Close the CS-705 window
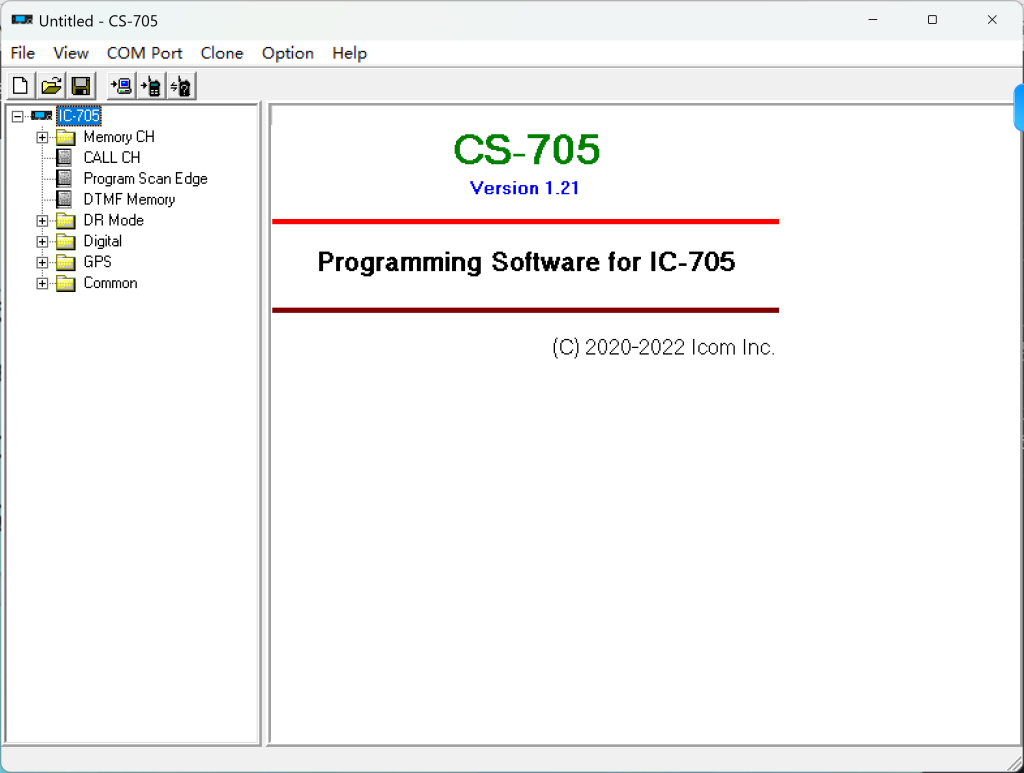 [992, 20]
